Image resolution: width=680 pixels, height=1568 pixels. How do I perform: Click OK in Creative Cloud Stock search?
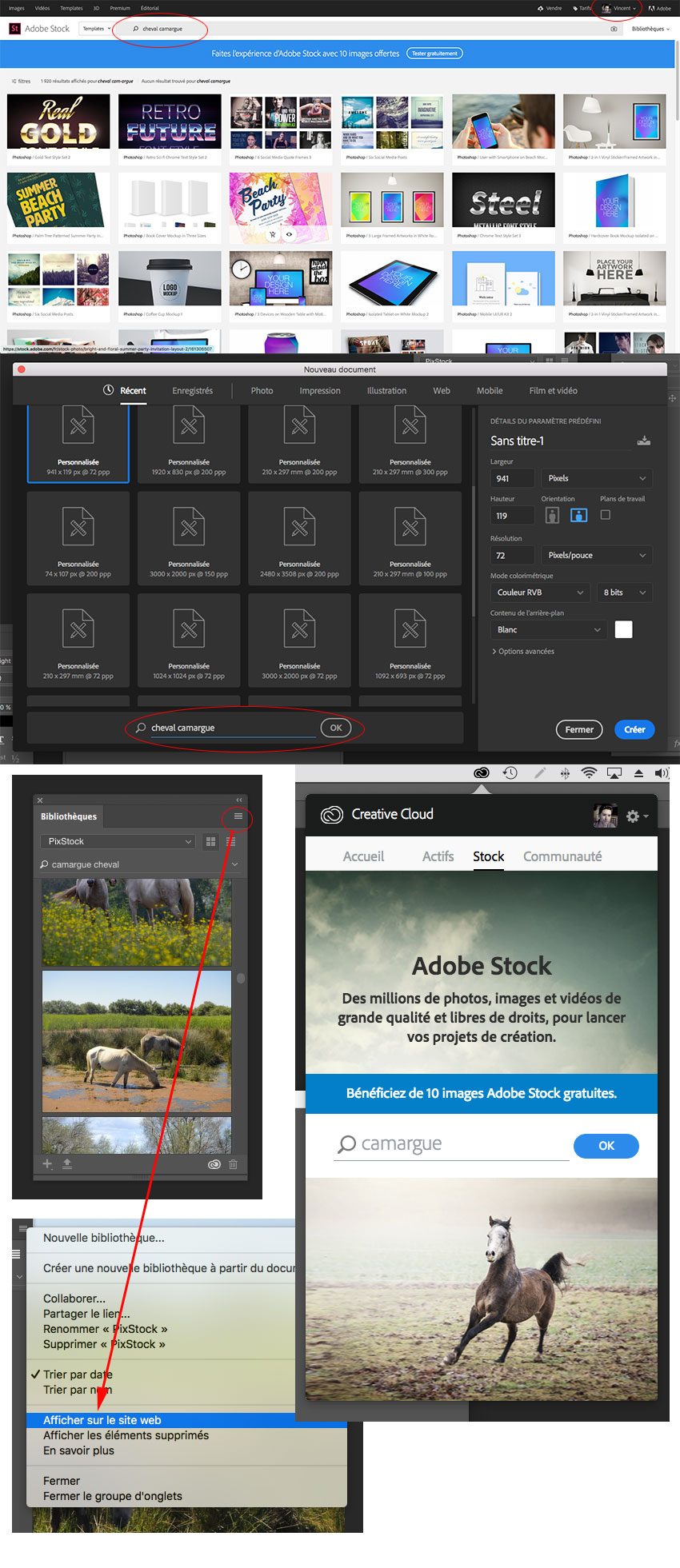click(x=606, y=1146)
